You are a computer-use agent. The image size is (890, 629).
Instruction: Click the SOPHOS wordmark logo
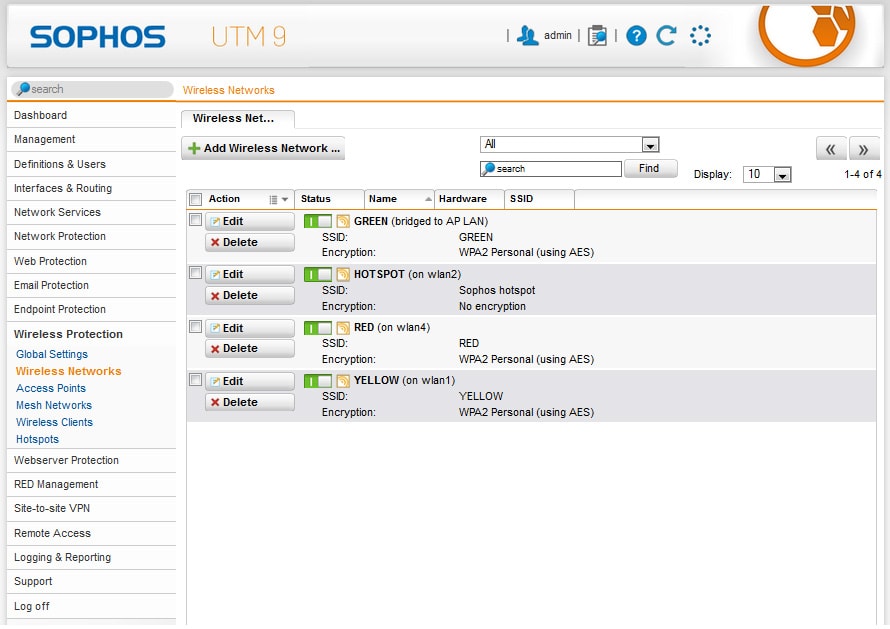(98, 37)
